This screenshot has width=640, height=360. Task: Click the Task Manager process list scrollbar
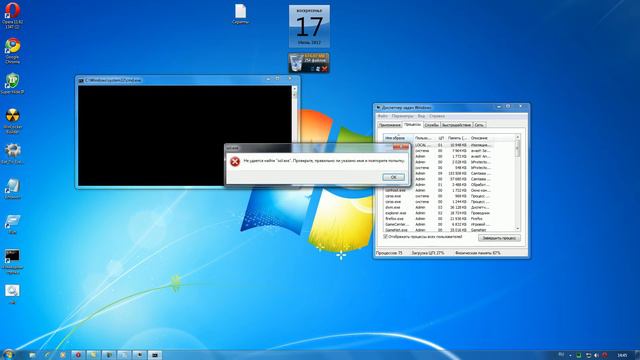(517, 183)
